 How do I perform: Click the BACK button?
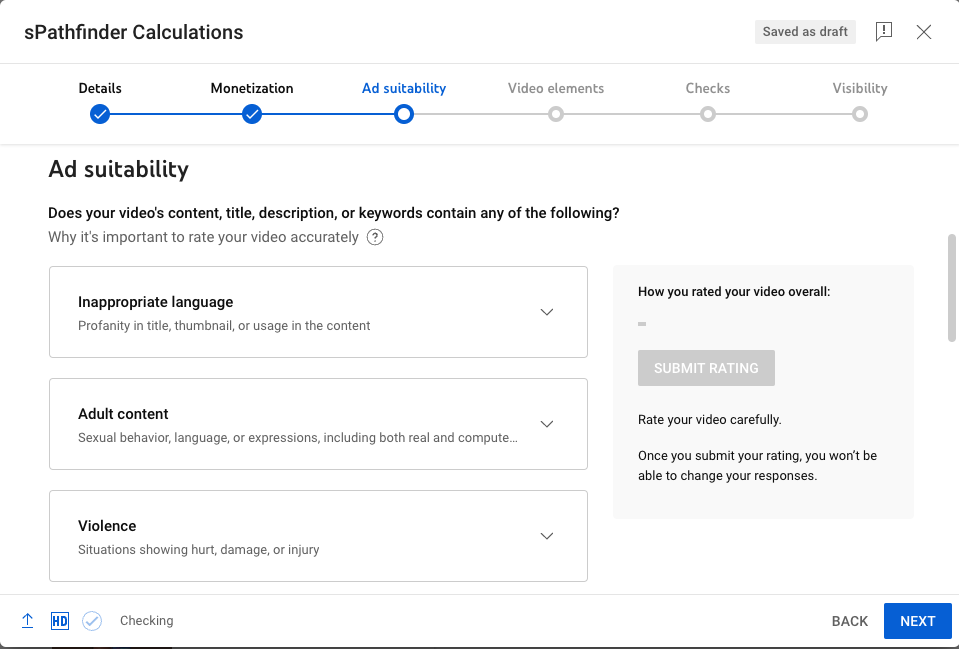point(850,621)
